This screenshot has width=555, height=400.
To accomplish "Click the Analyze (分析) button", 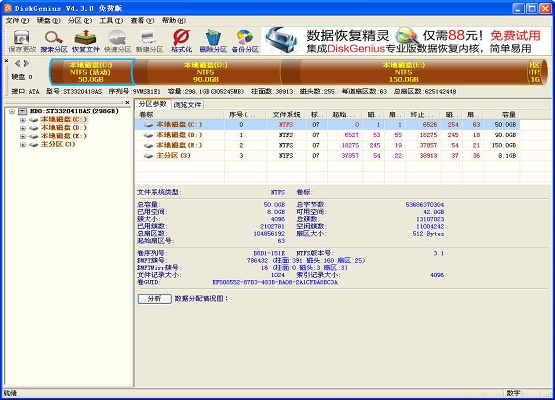I will [155, 299].
